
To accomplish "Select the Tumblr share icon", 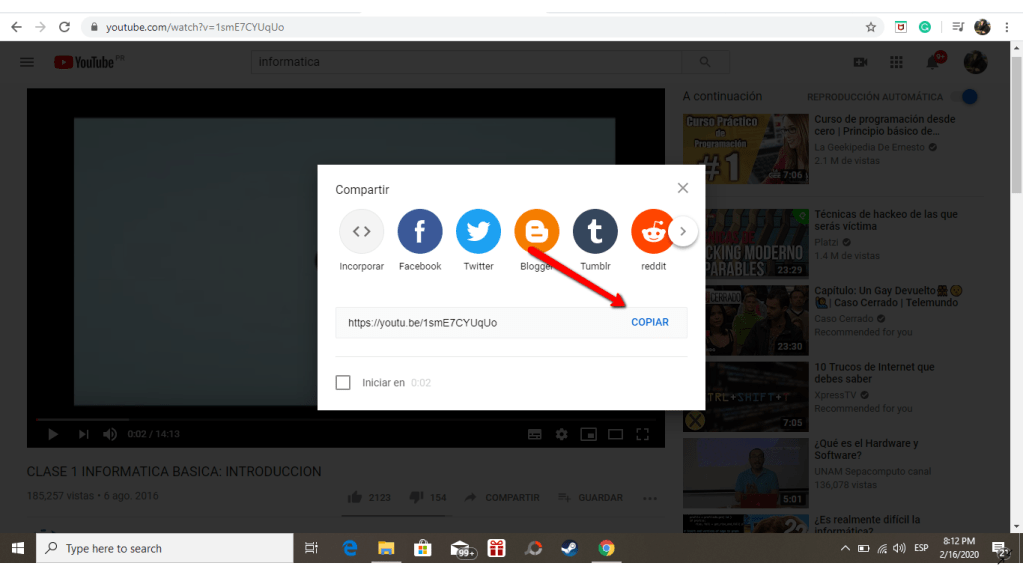I will pos(595,231).
